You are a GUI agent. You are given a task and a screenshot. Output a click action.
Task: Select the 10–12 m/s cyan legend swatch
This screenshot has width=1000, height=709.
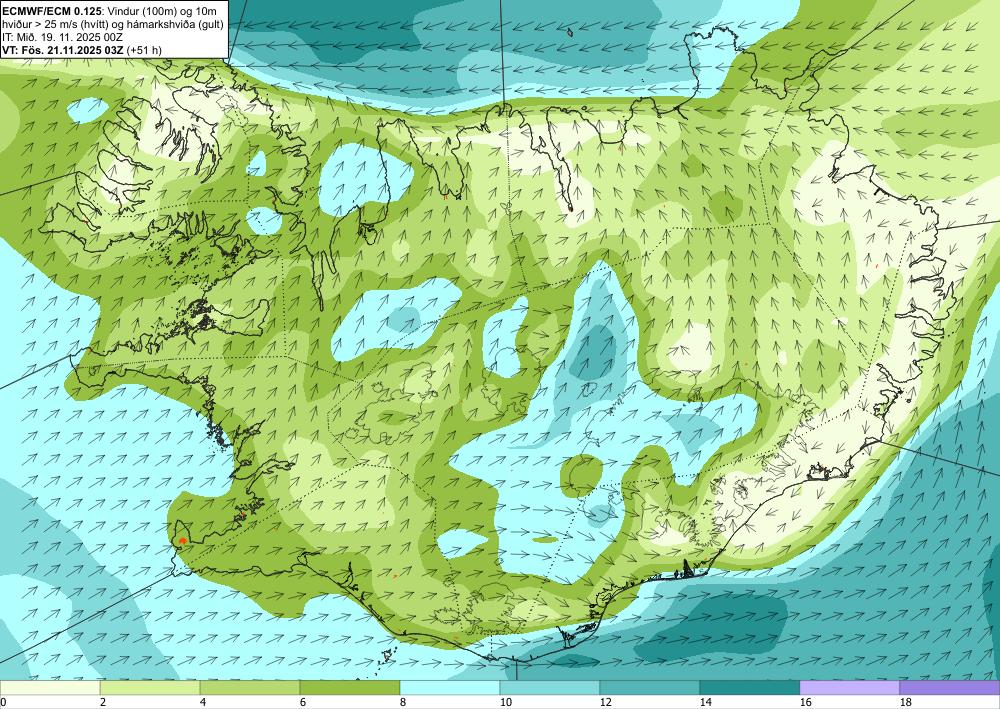pos(550,688)
